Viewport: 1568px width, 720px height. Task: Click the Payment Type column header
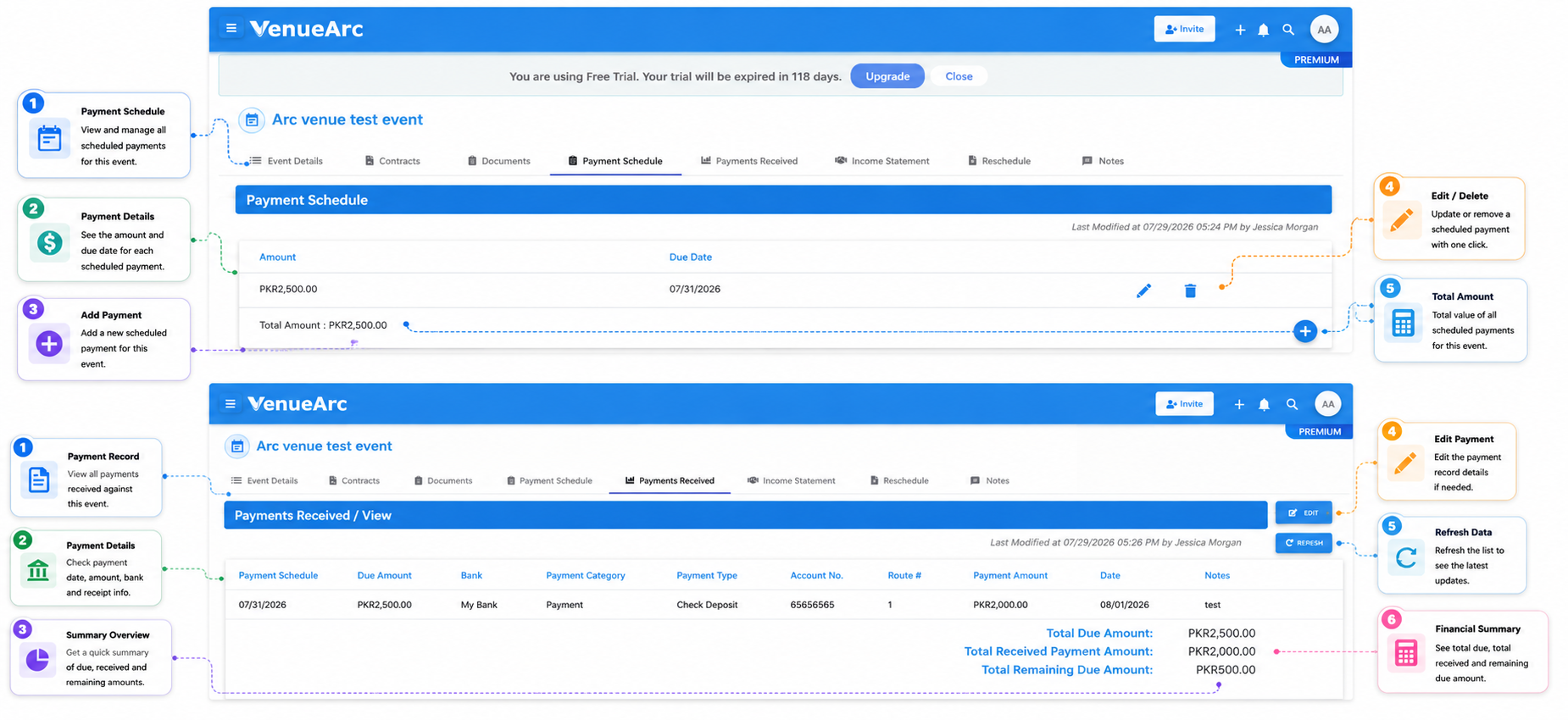(707, 575)
